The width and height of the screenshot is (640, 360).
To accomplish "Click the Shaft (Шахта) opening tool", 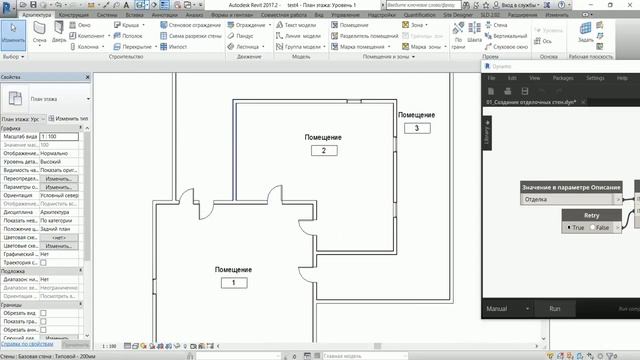I will [474, 32].
